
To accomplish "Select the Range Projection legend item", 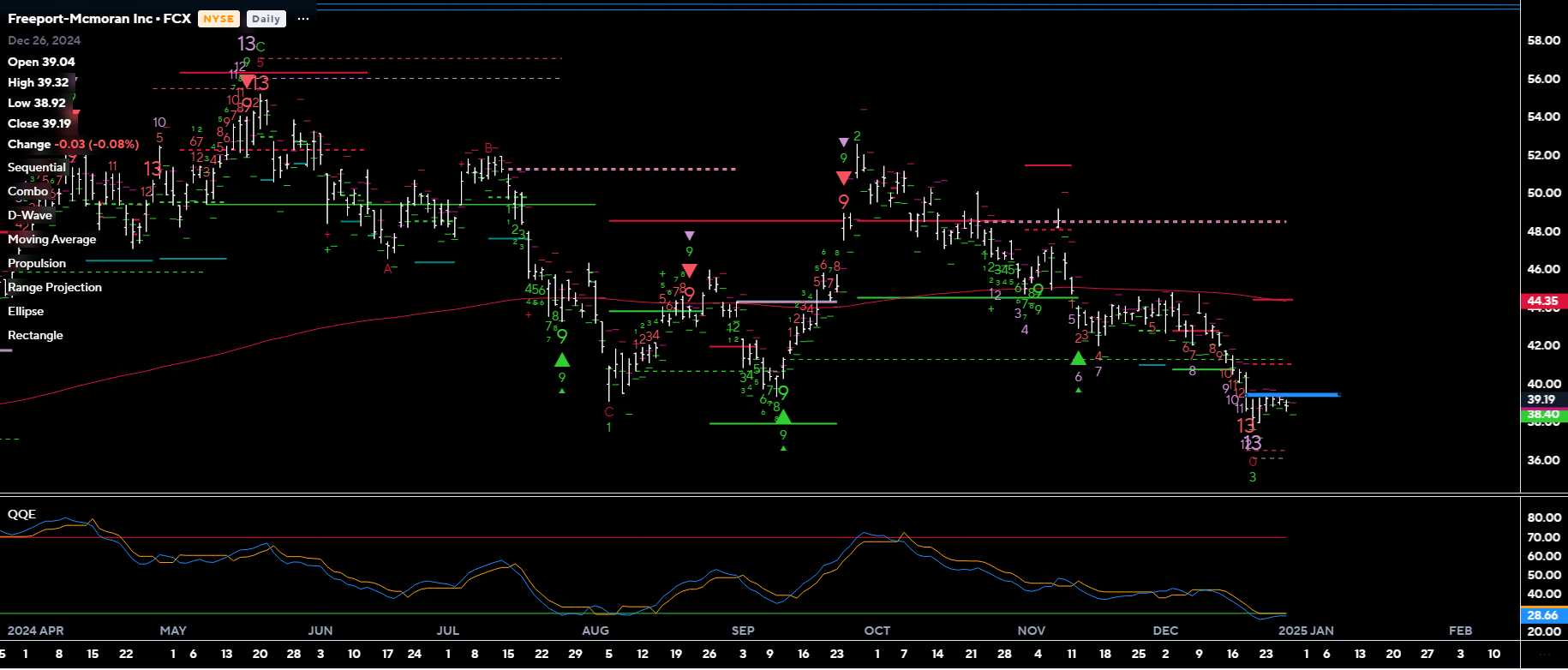I will pyautogui.click(x=55, y=287).
